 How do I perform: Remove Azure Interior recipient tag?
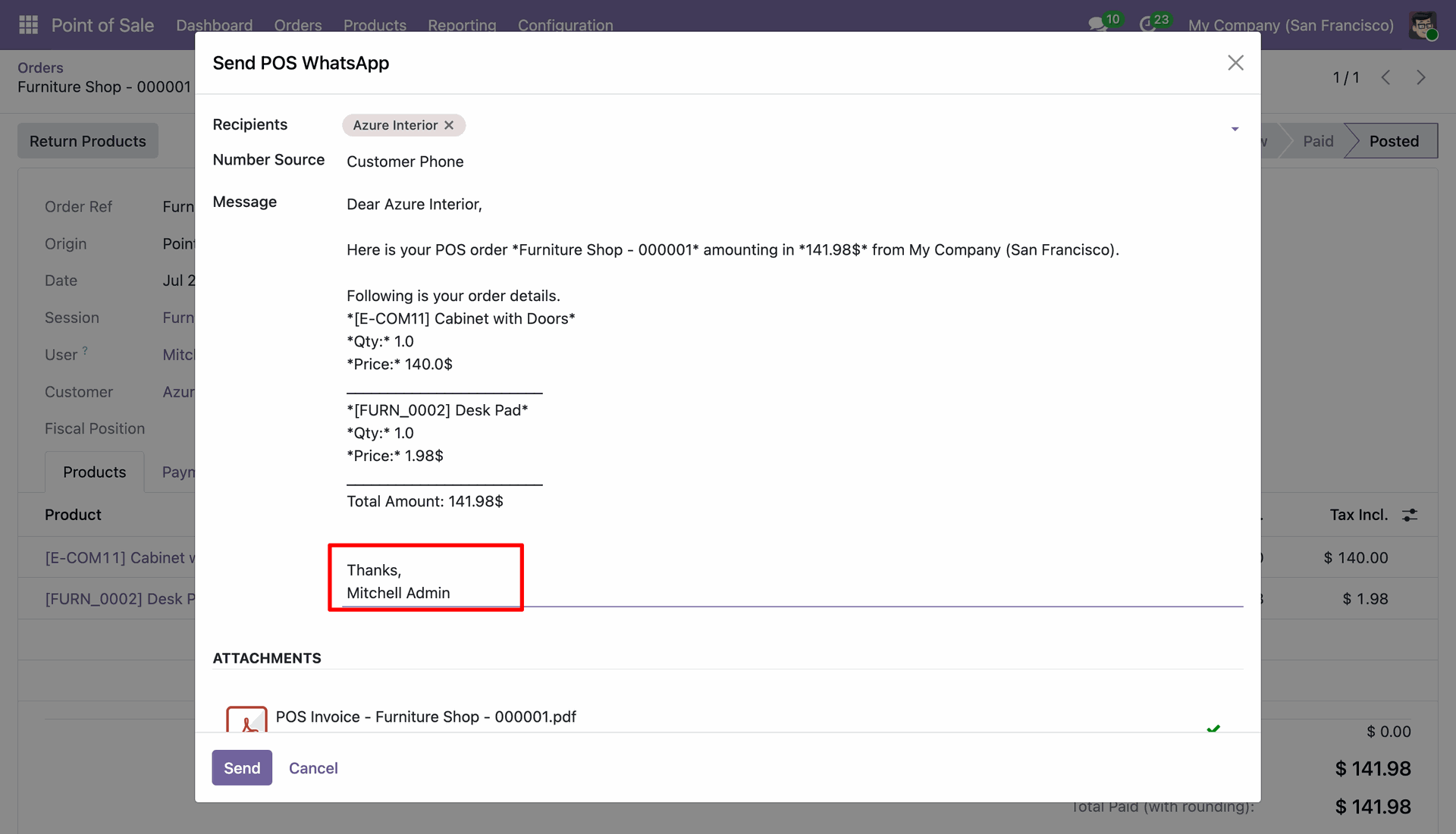tap(449, 125)
